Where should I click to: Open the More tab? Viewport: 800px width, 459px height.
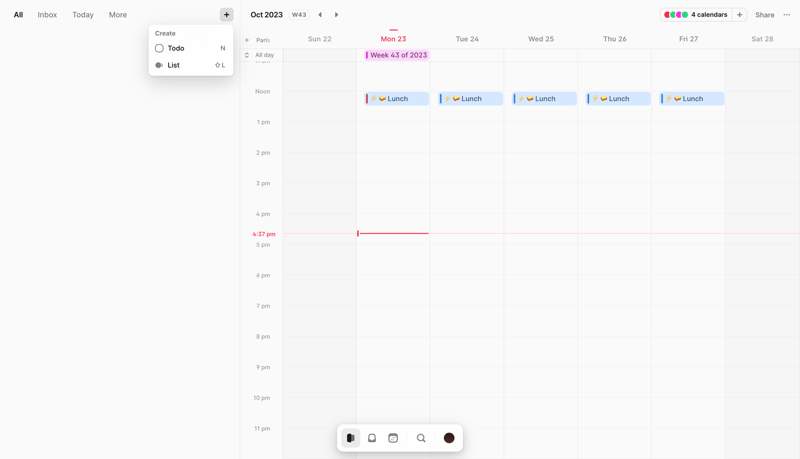118,15
